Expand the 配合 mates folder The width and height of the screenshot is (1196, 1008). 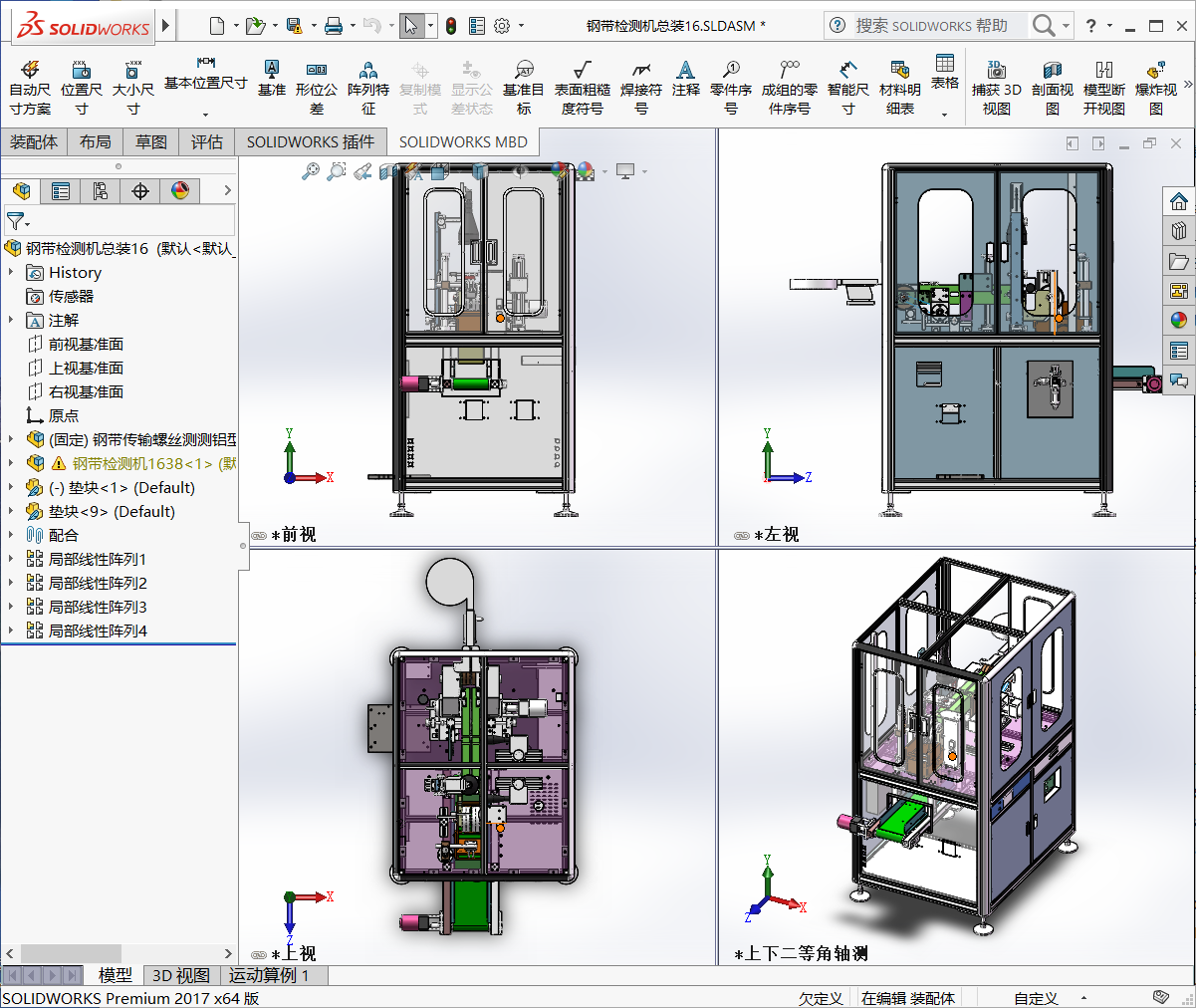(x=11, y=535)
